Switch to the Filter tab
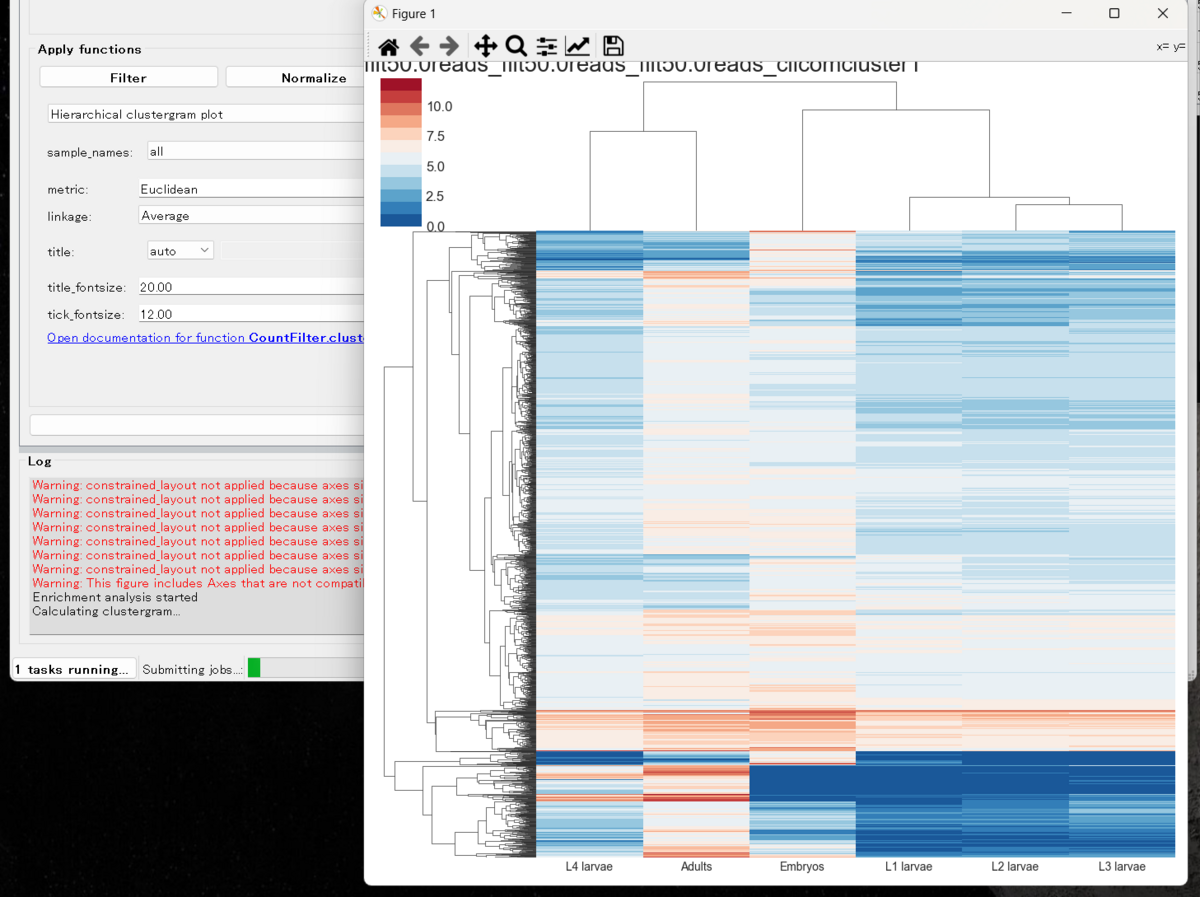 128,76
